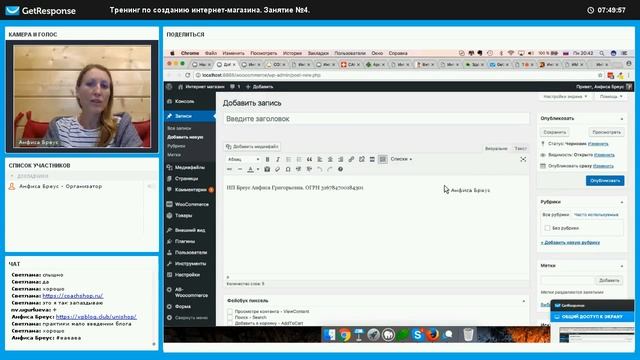Insert a numbered list
The height and width of the screenshot is (360, 640).
point(299,159)
